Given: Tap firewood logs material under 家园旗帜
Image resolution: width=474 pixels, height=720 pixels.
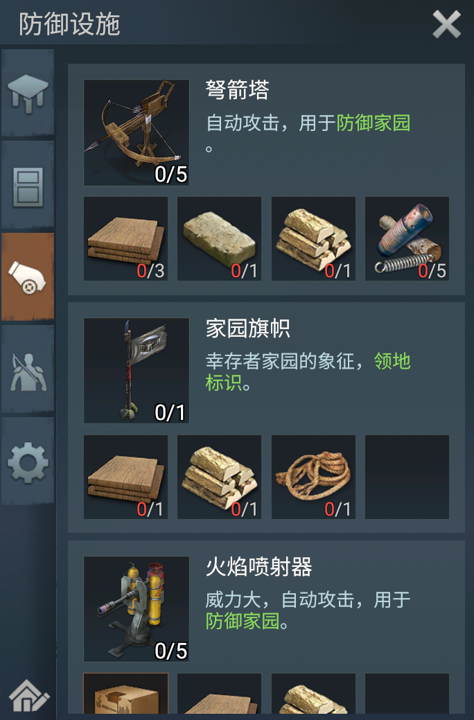Looking at the screenshot, I should click(219, 477).
